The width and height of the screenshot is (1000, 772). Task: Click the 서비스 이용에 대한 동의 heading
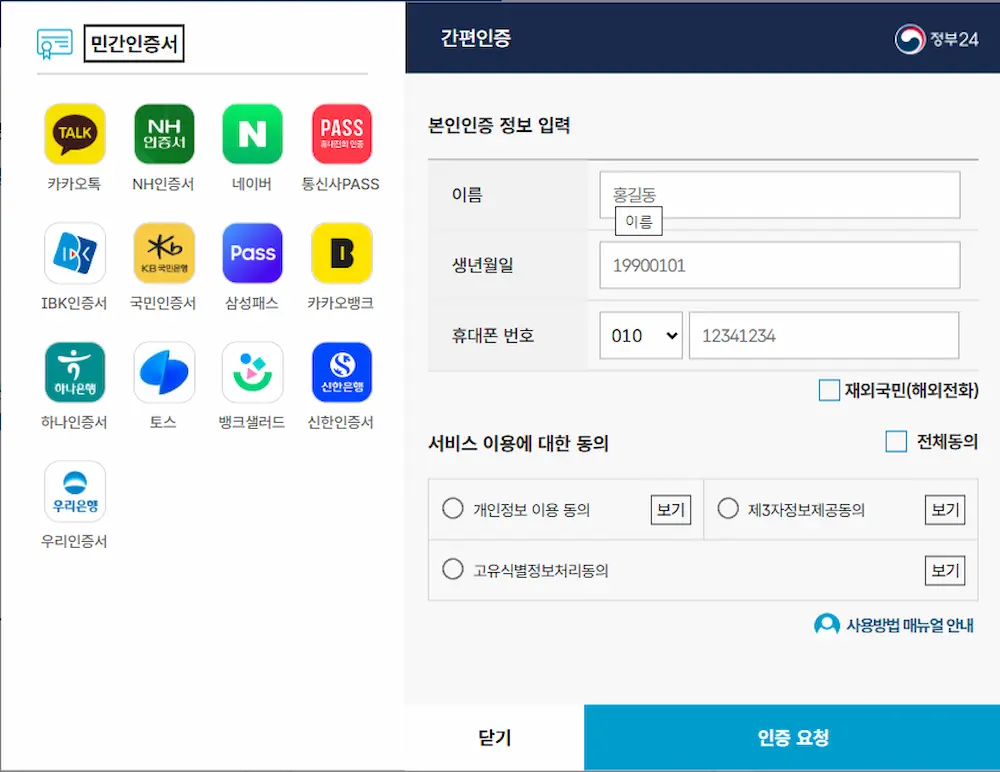click(x=518, y=443)
